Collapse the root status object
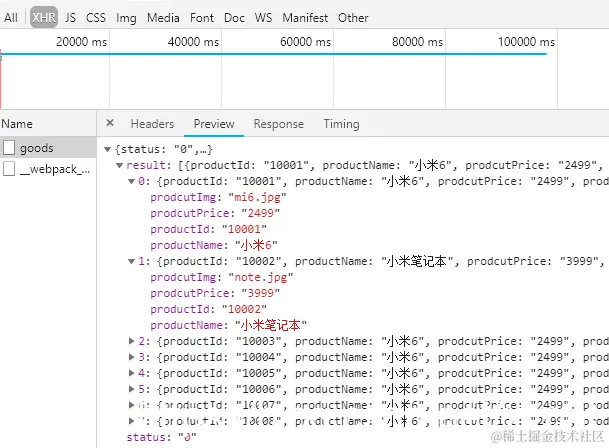This screenshot has width=609, height=448. [x=108, y=149]
